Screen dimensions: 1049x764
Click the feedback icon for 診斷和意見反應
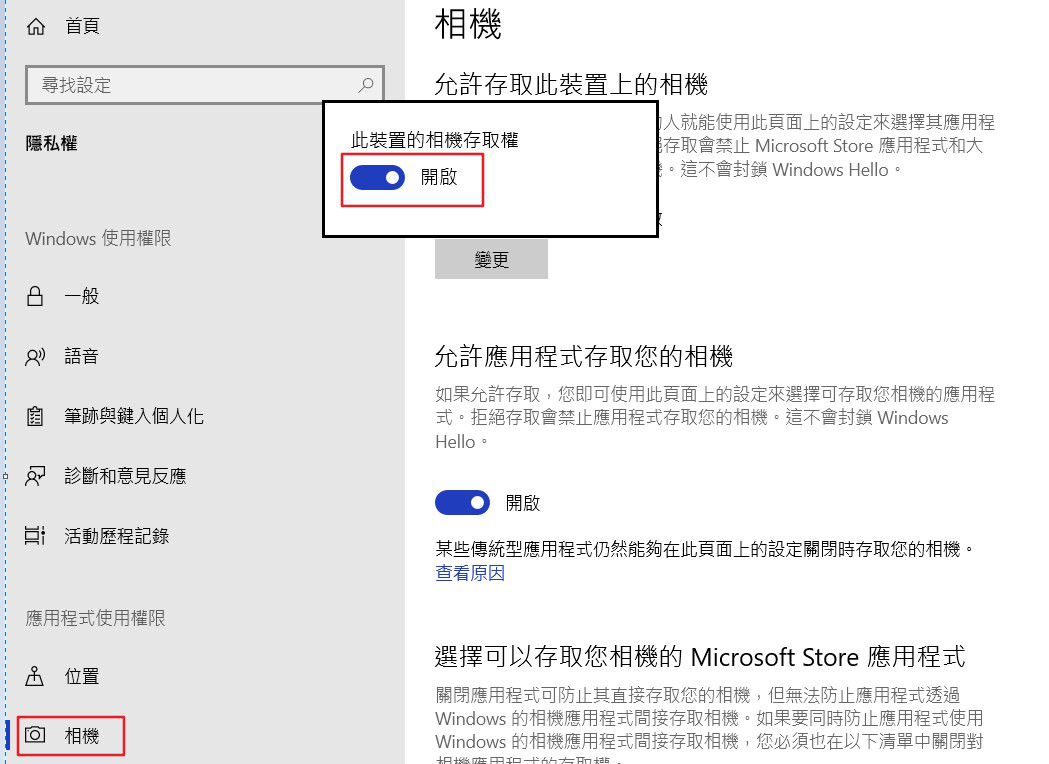click(36, 476)
